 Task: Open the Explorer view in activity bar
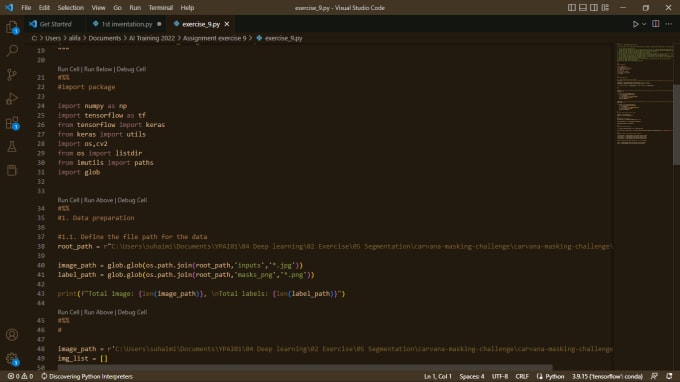pos(12,27)
